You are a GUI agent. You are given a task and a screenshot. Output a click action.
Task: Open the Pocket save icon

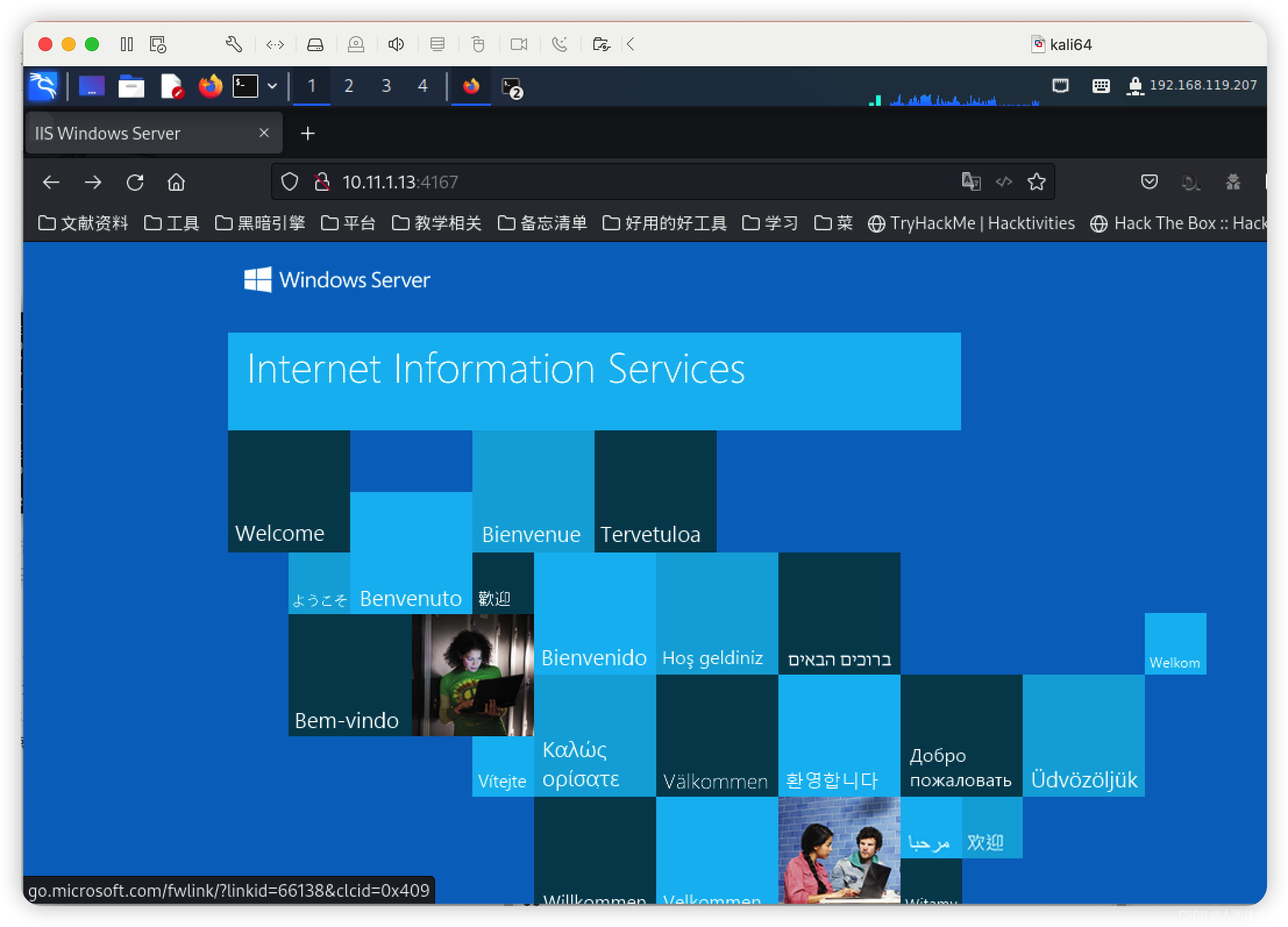1150,182
